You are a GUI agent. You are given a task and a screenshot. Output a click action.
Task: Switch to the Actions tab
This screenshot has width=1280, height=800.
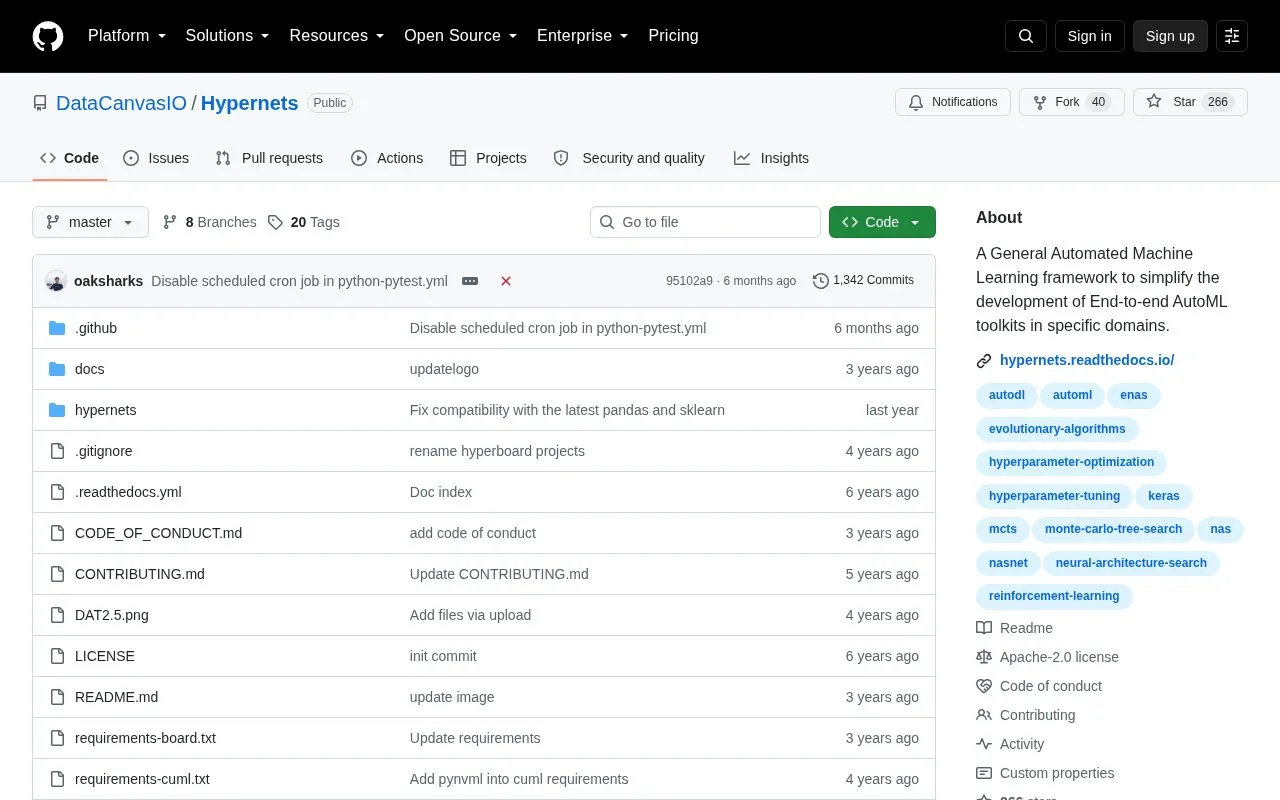[x=387, y=158]
